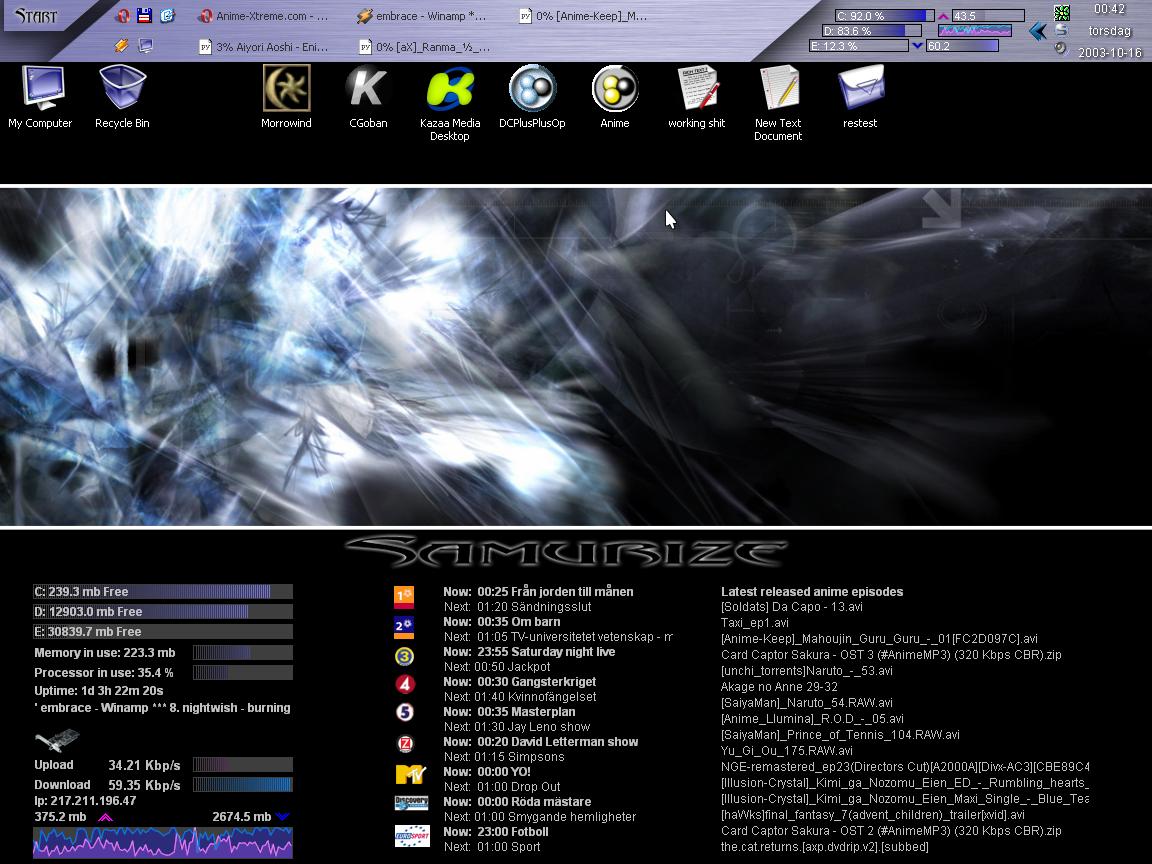Click the Download speed meter bar

[242, 785]
